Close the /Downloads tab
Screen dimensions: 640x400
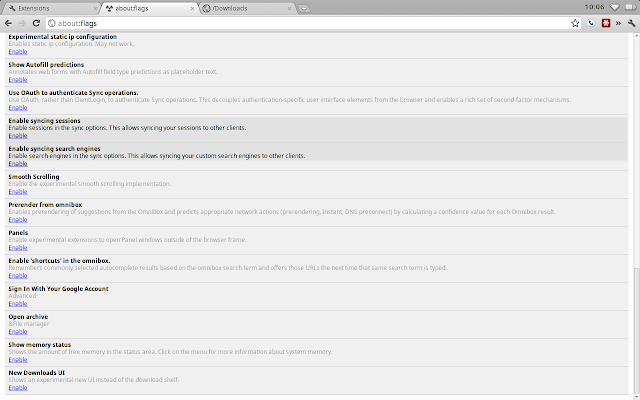(289, 8)
